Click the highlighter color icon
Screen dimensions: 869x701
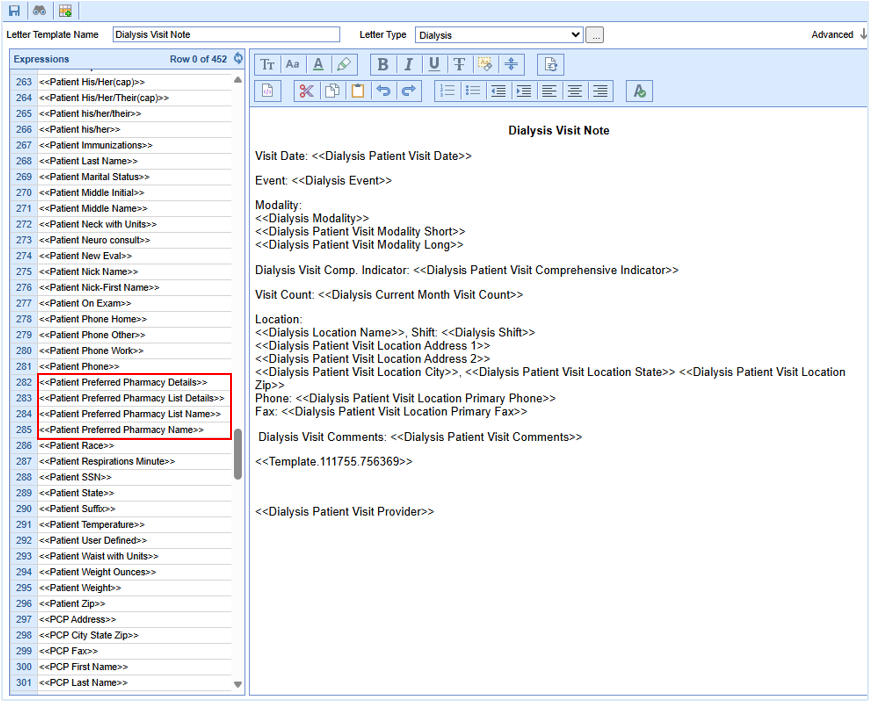344,65
